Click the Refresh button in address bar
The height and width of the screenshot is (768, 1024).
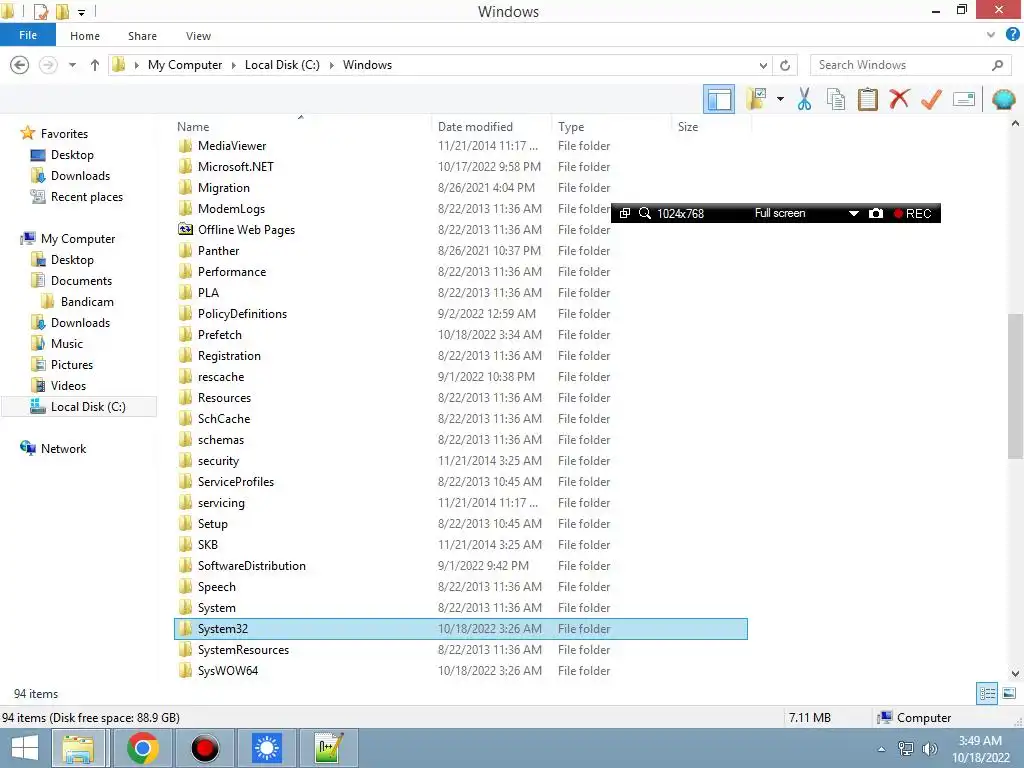click(x=785, y=65)
